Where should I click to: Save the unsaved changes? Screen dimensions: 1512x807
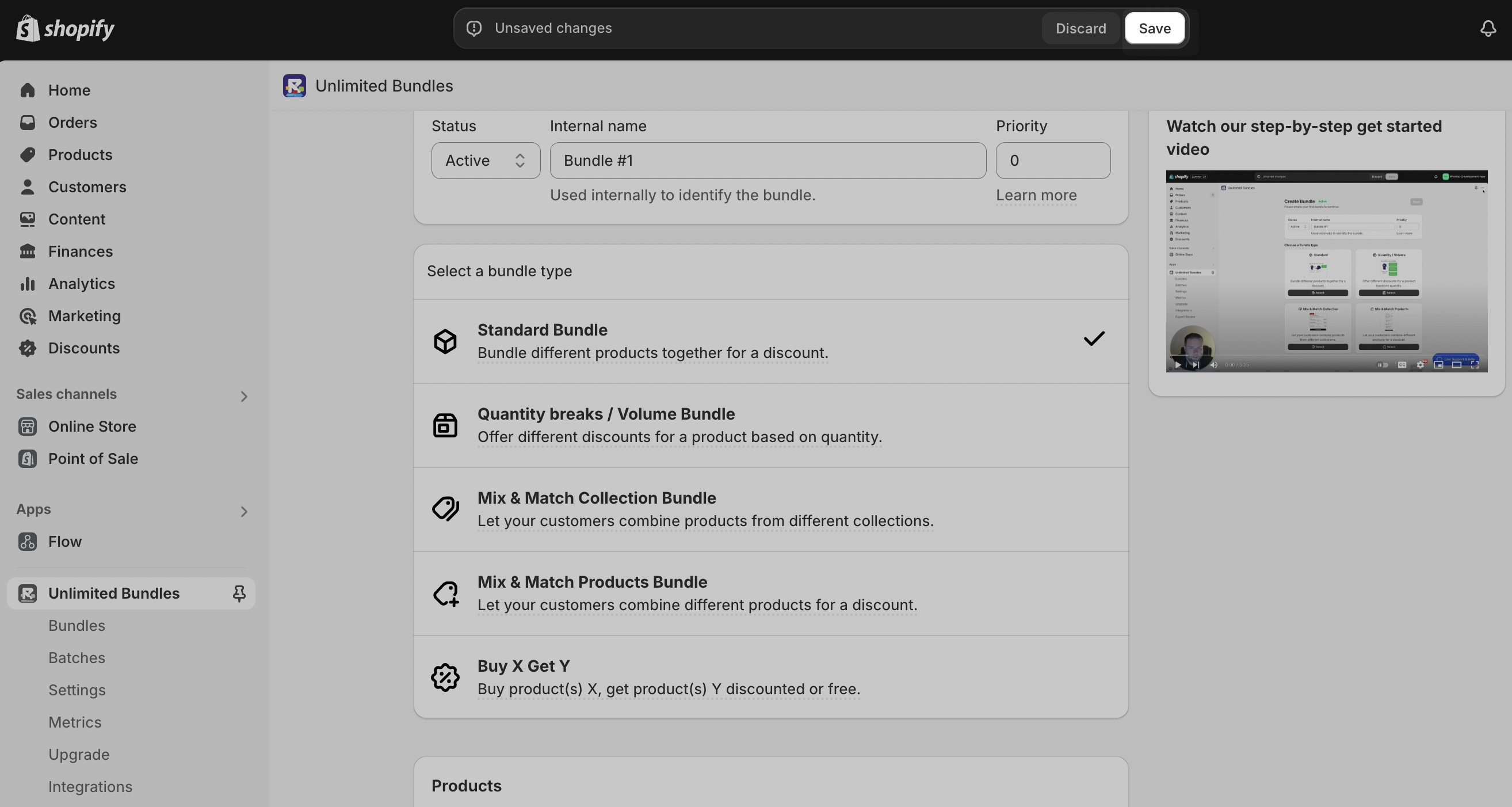[1154, 28]
